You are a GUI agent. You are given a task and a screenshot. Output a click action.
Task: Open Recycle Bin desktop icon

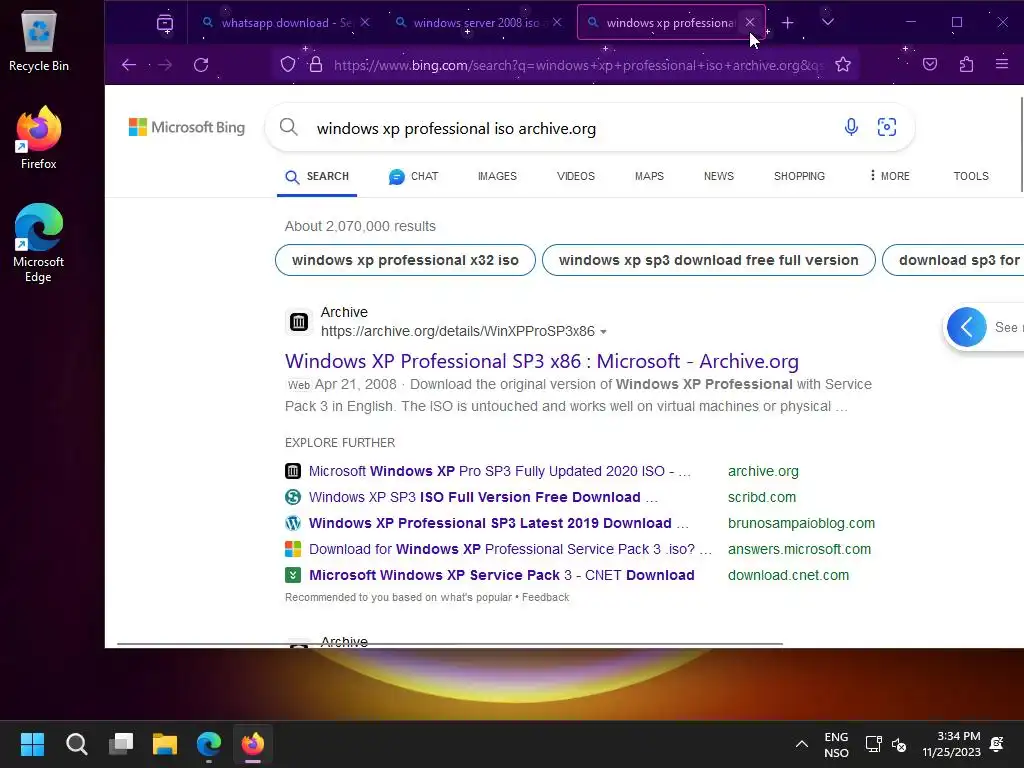pyautogui.click(x=39, y=41)
